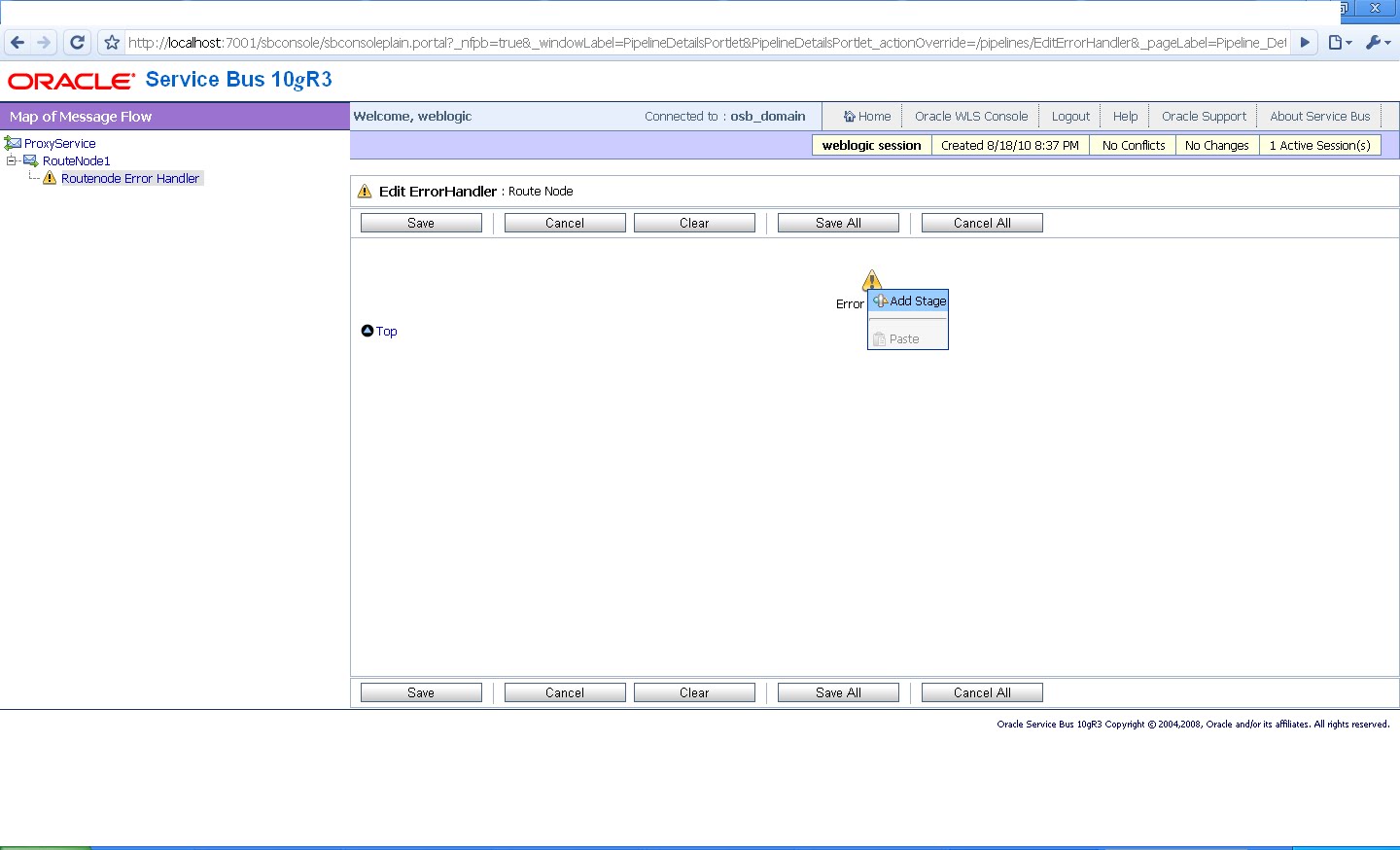Viewport: 1400px width, 850px height.
Task: Click the top Cancel button
Action: tap(565, 223)
